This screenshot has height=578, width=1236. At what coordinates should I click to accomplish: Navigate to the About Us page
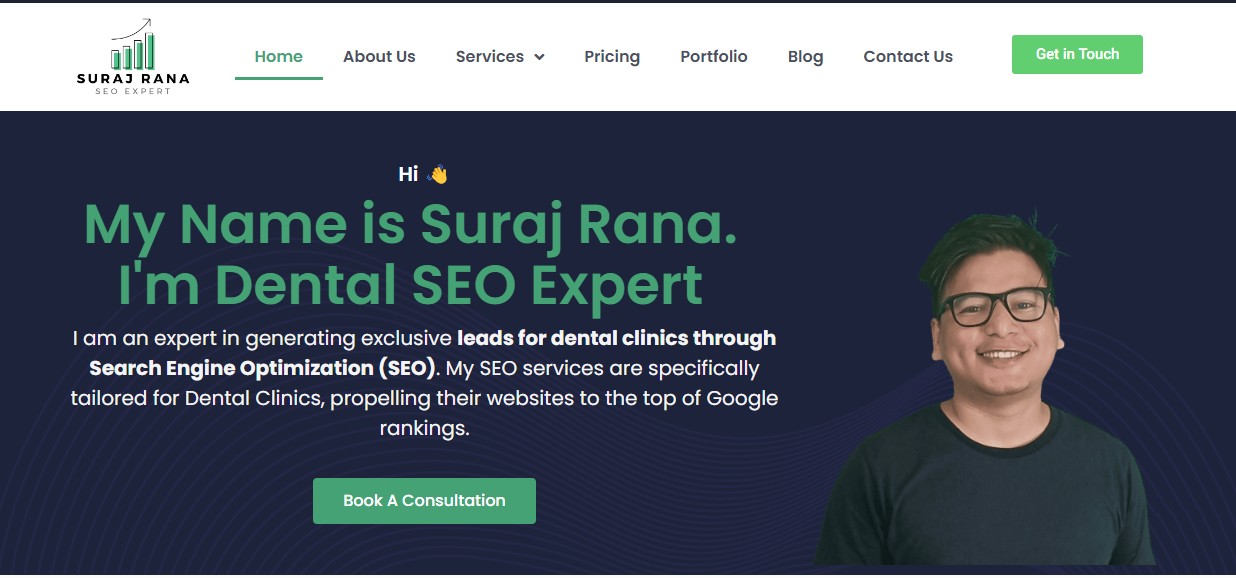pyautogui.click(x=379, y=56)
